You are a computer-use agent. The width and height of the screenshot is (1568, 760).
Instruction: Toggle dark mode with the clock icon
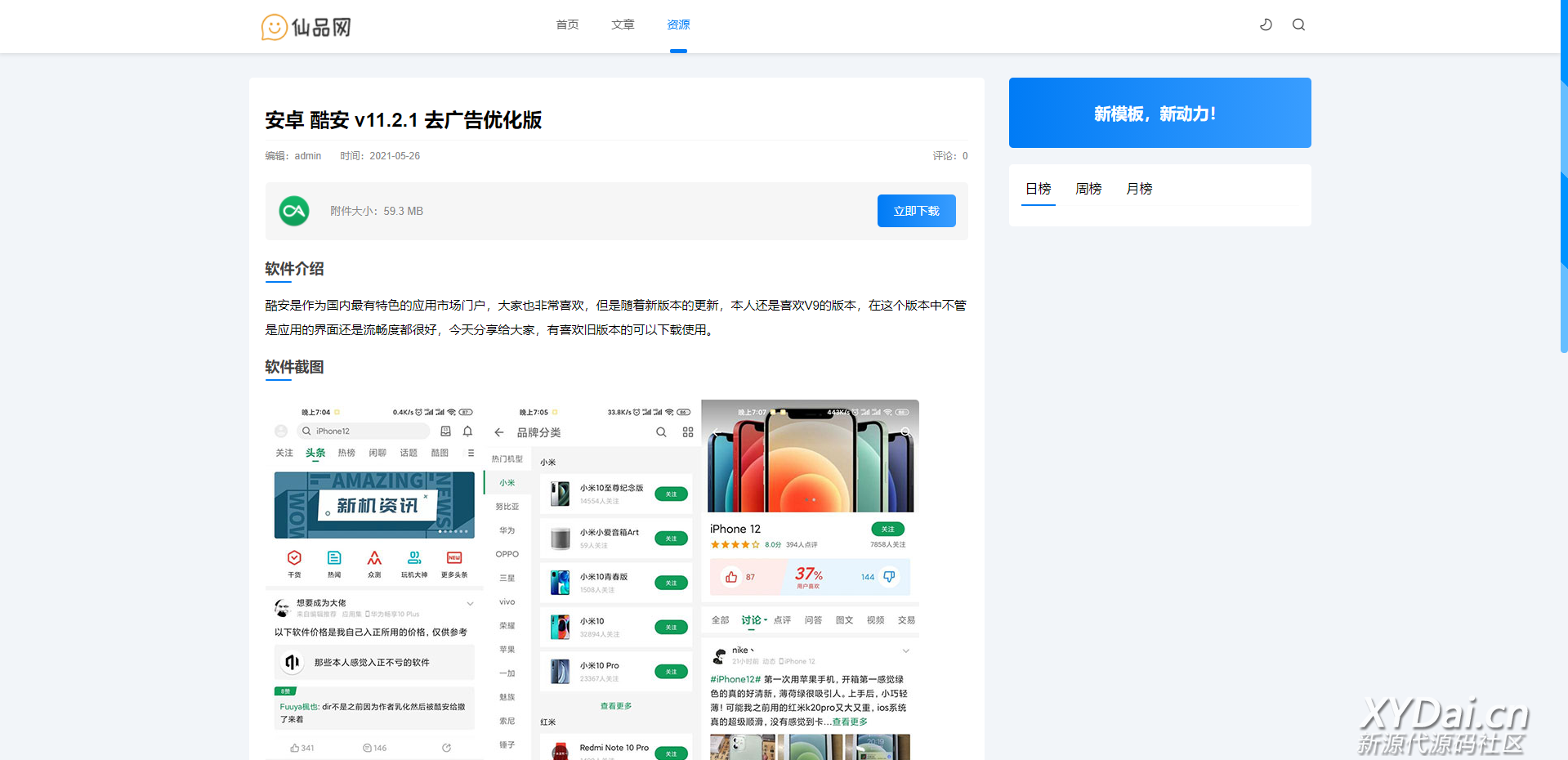1266,25
